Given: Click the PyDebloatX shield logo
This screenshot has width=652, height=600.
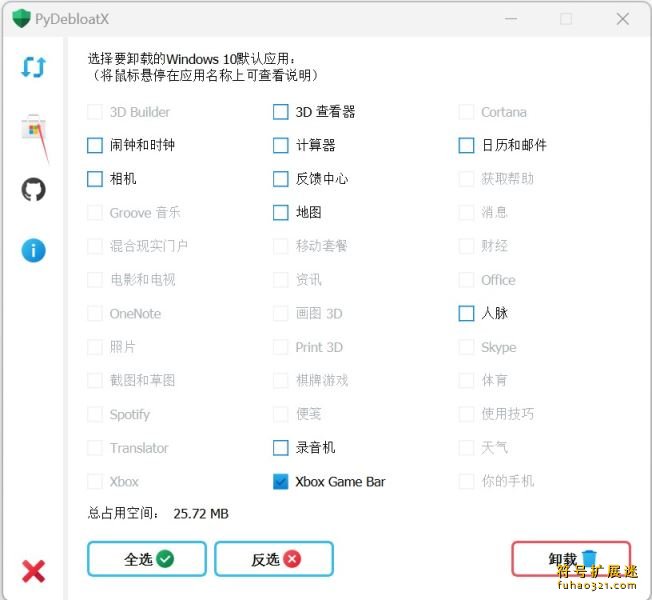Looking at the screenshot, I should [x=21, y=19].
